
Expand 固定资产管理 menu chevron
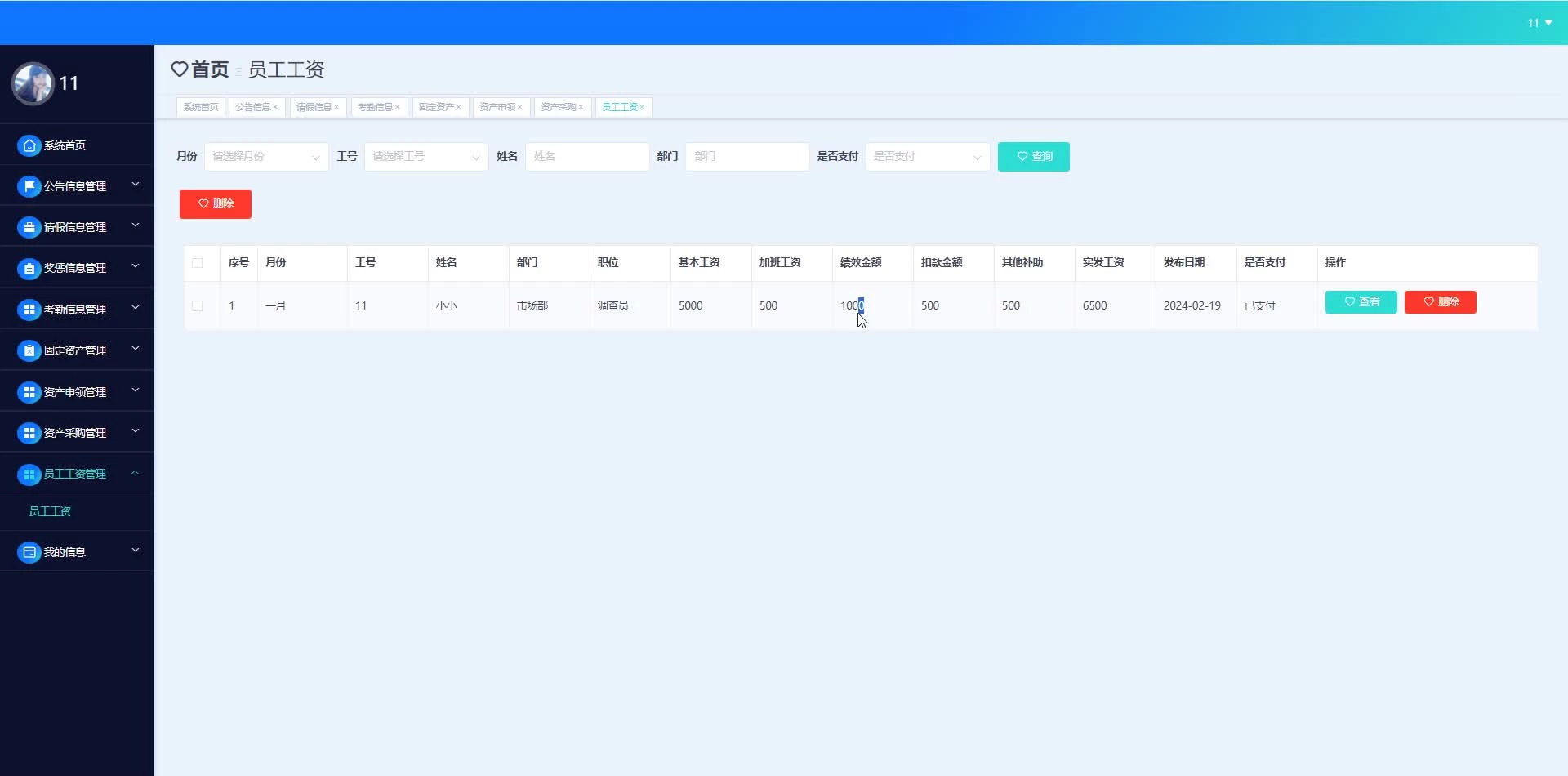[x=136, y=349]
